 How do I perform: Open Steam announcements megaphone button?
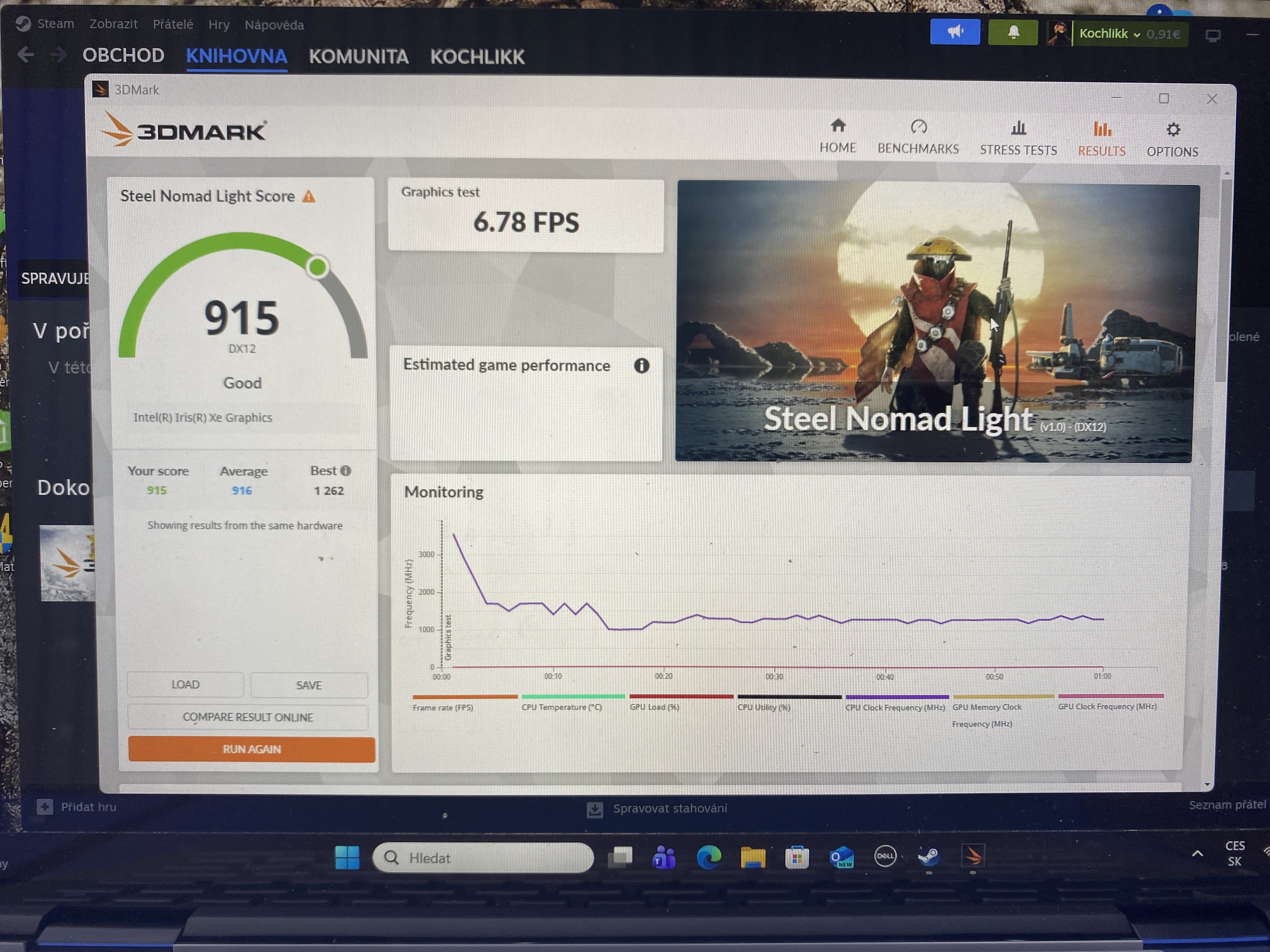[955, 32]
